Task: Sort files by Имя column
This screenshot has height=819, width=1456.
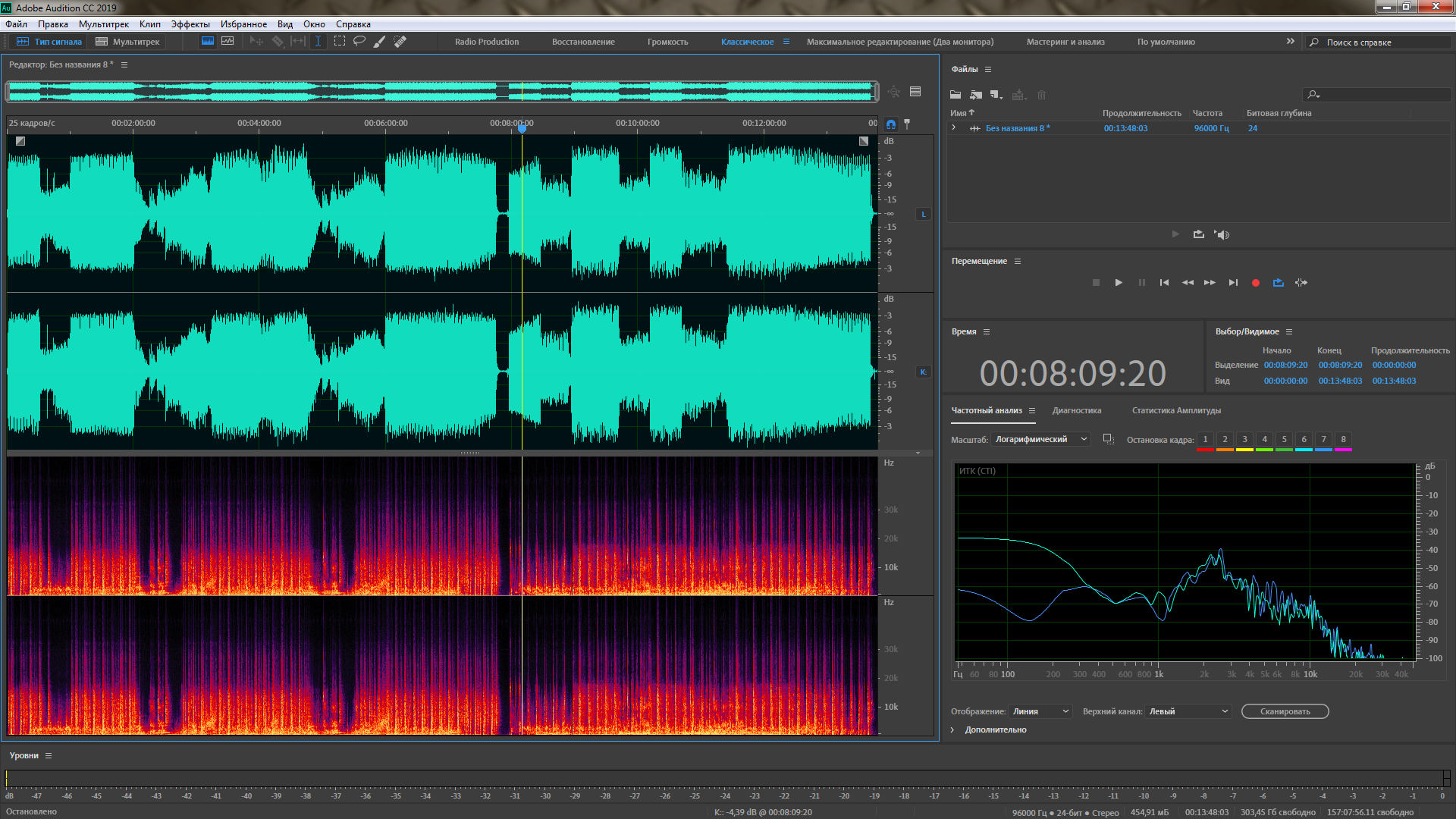Action: coord(962,113)
